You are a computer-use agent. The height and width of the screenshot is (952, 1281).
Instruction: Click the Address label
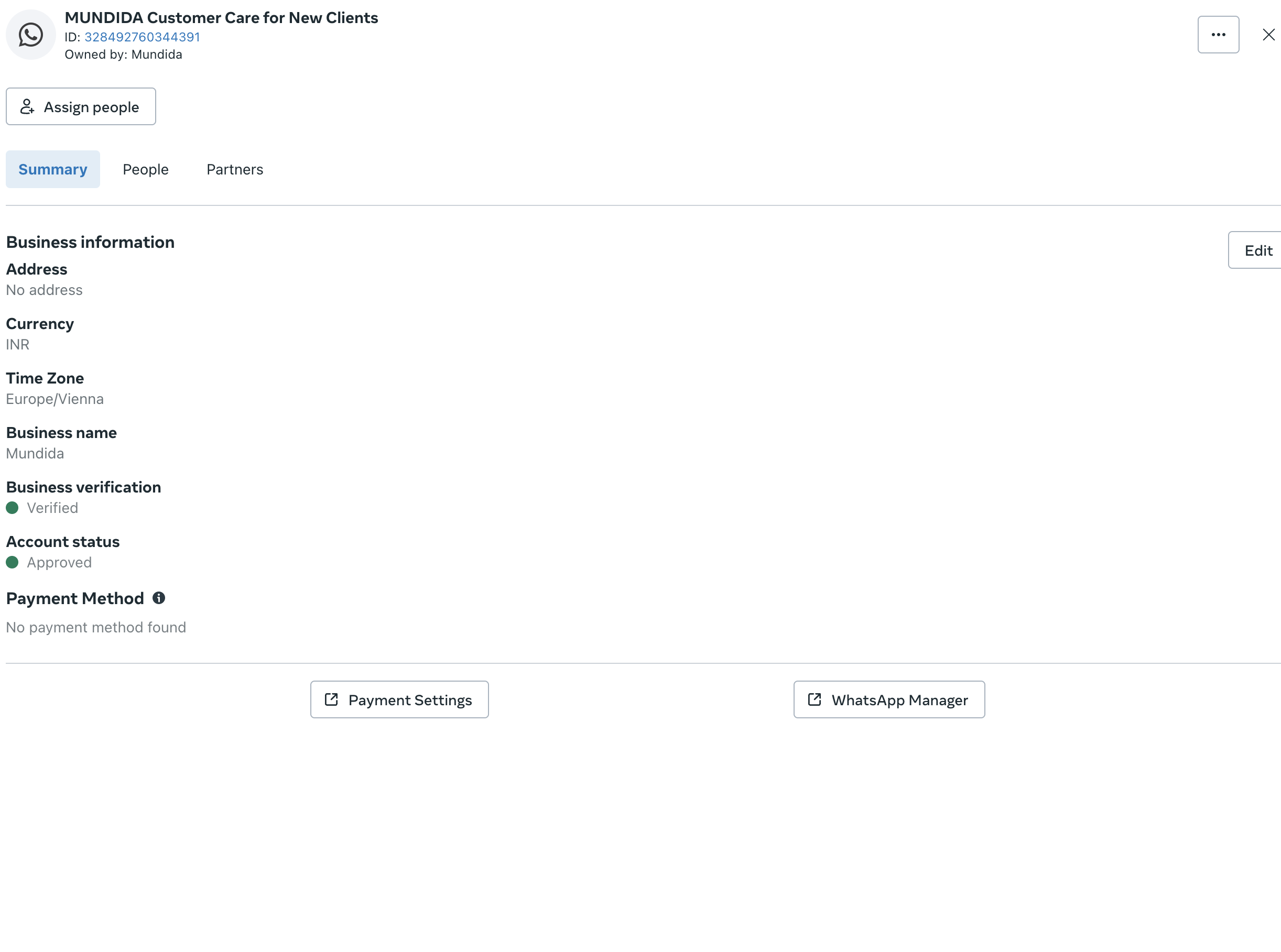[x=37, y=269]
